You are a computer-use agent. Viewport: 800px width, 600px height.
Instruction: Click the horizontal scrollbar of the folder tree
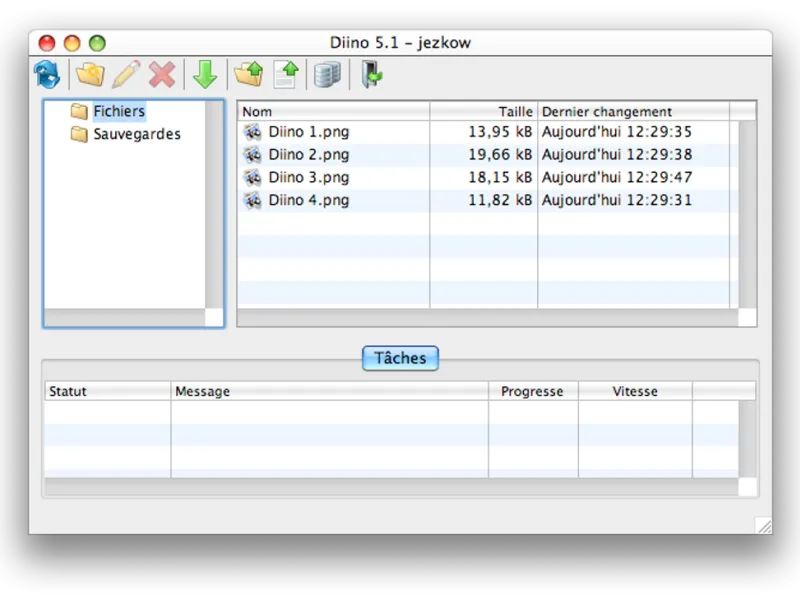click(125, 317)
